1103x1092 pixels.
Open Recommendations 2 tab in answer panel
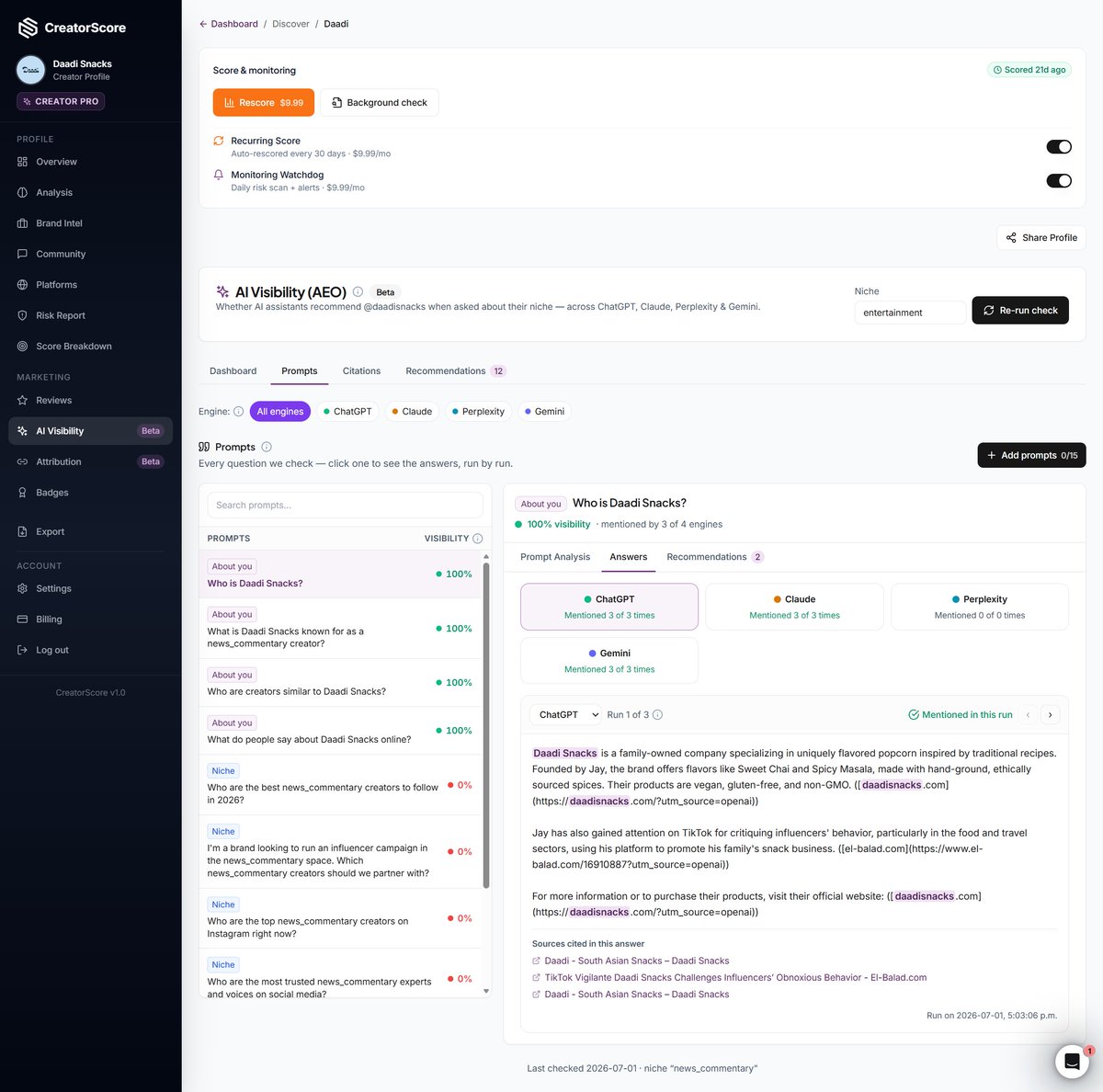[715, 557]
